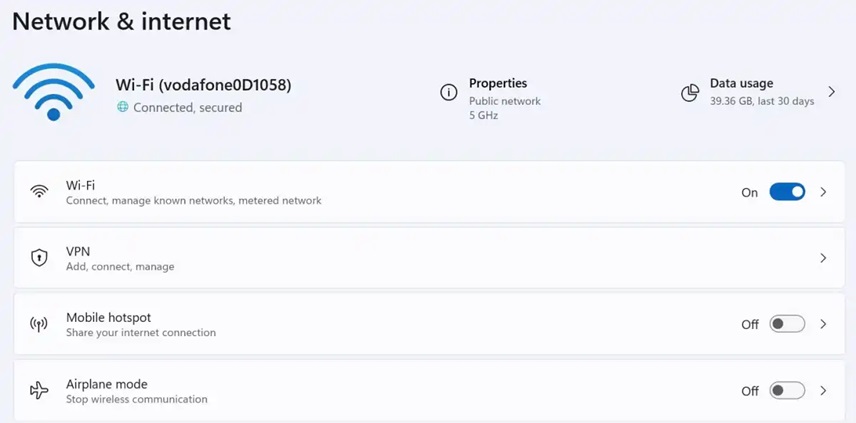Enable the Mobile hotspot toggle
This screenshot has height=423, width=856.
coord(787,324)
